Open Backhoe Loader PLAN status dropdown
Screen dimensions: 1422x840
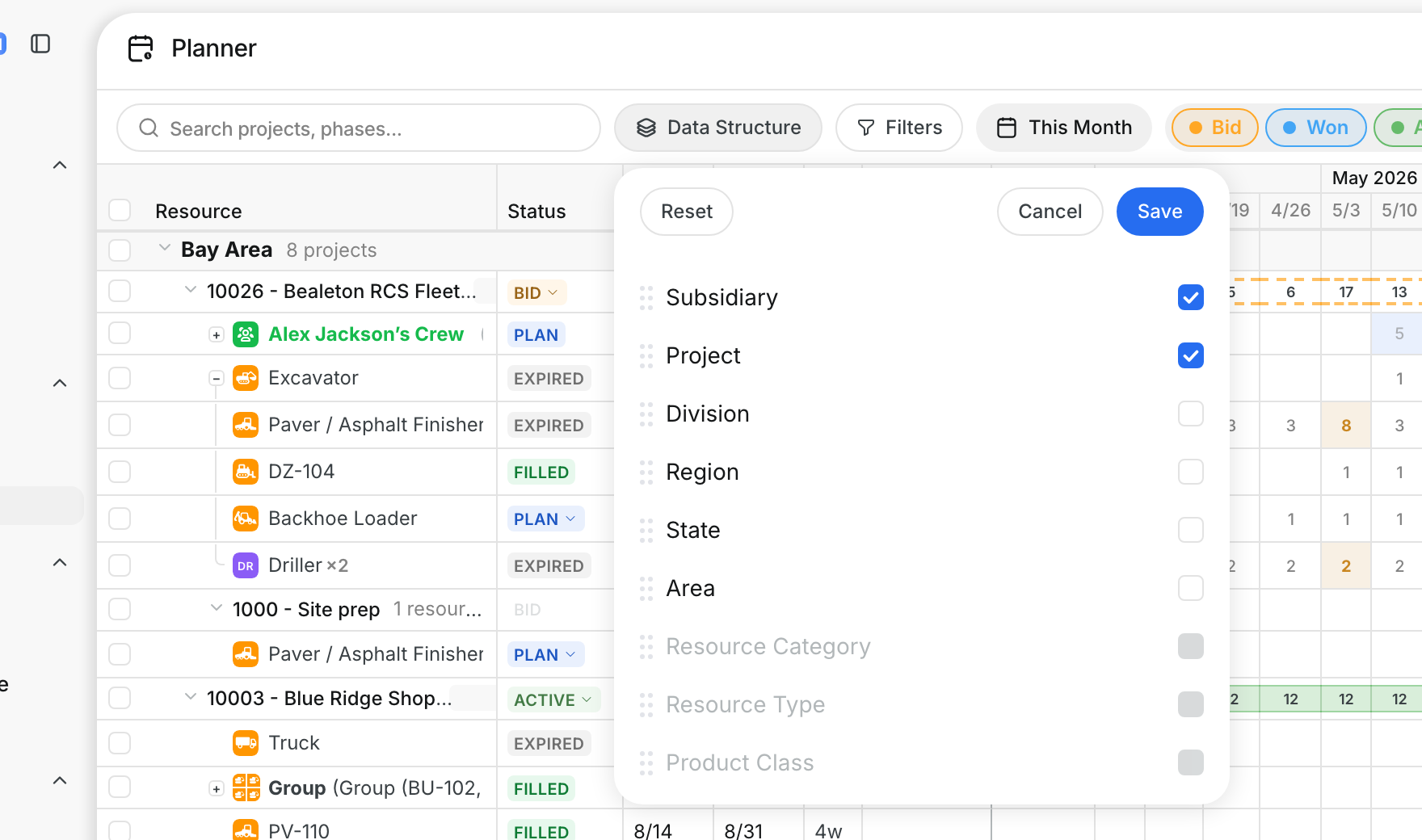click(x=545, y=519)
